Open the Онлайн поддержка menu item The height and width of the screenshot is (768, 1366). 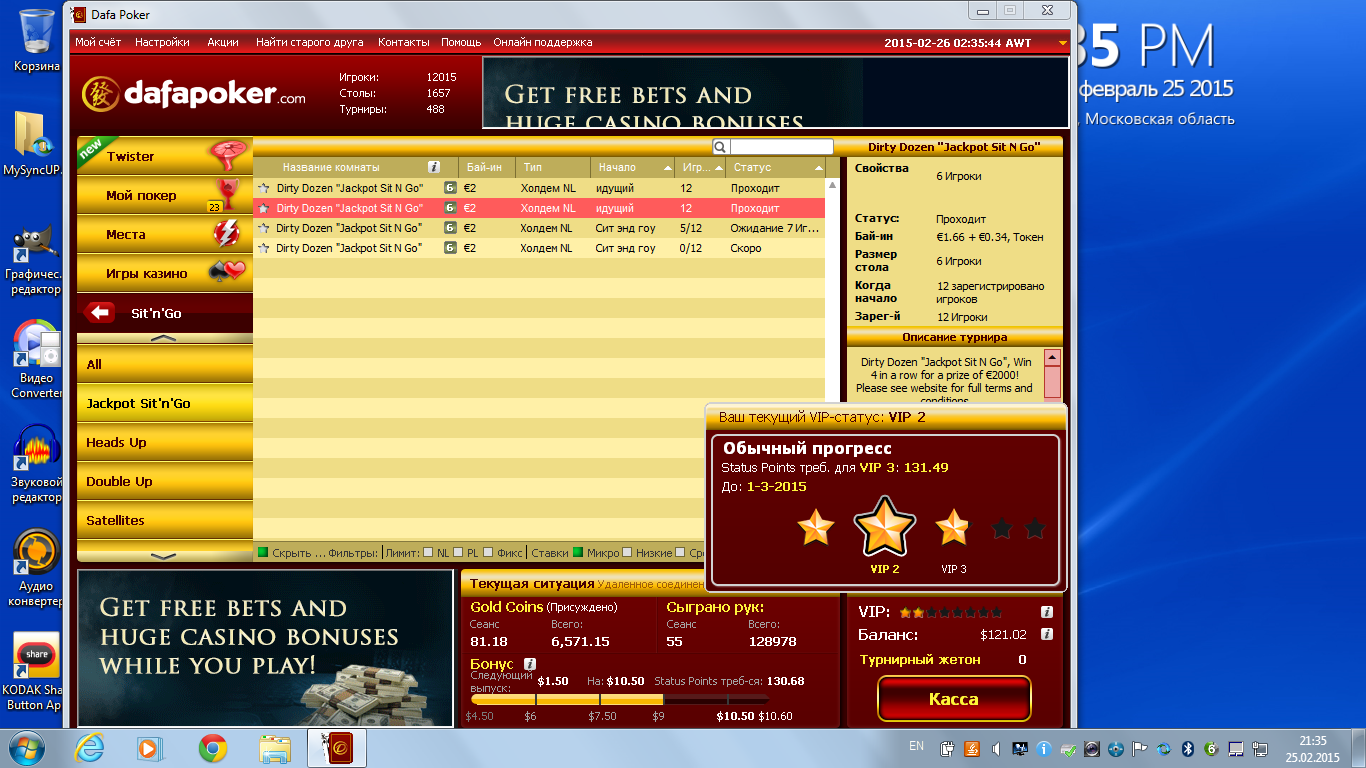543,42
